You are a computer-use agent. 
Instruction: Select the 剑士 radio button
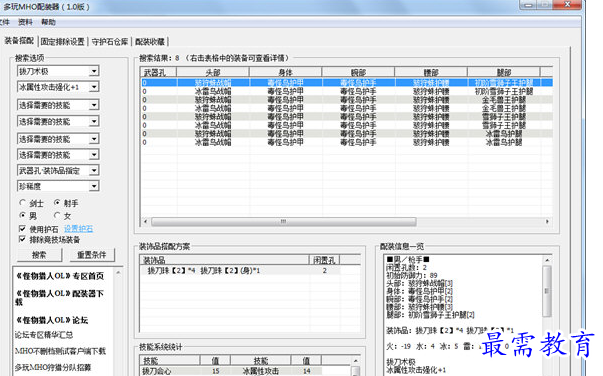tap(23, 203)
